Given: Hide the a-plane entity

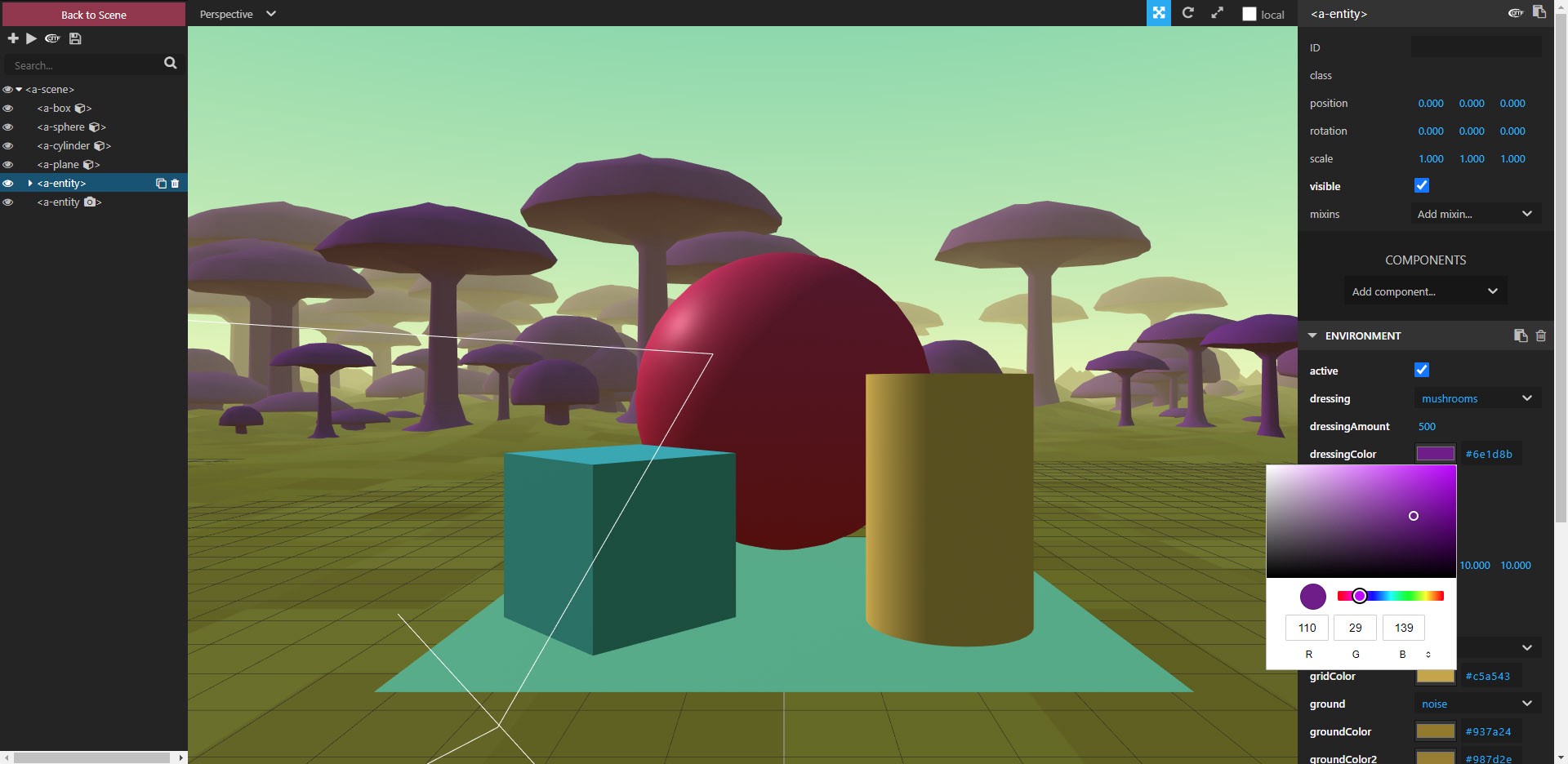Looking at the screenshot, I should [7, 165].
